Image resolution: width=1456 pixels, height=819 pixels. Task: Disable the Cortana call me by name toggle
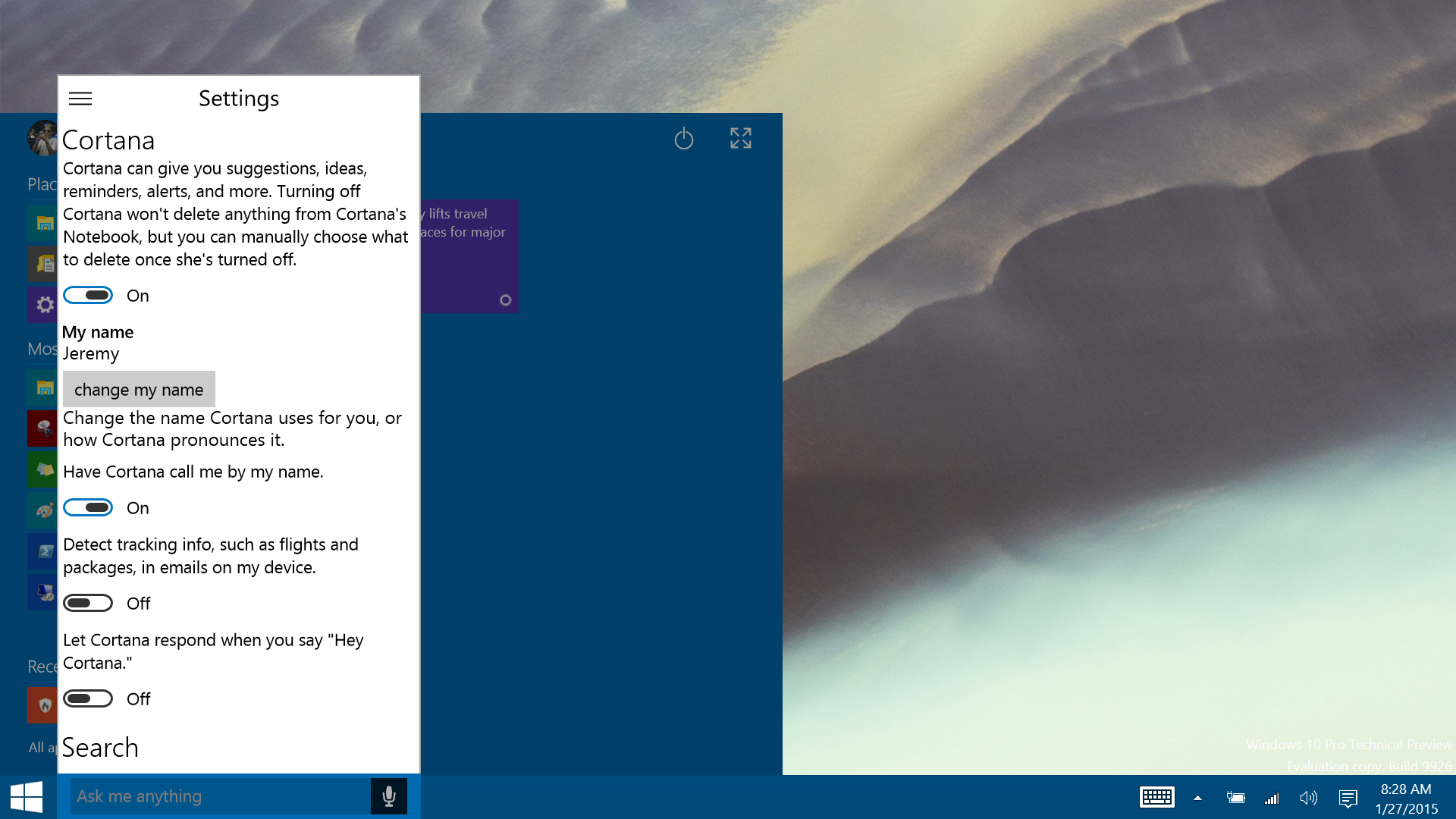[88, 507]
